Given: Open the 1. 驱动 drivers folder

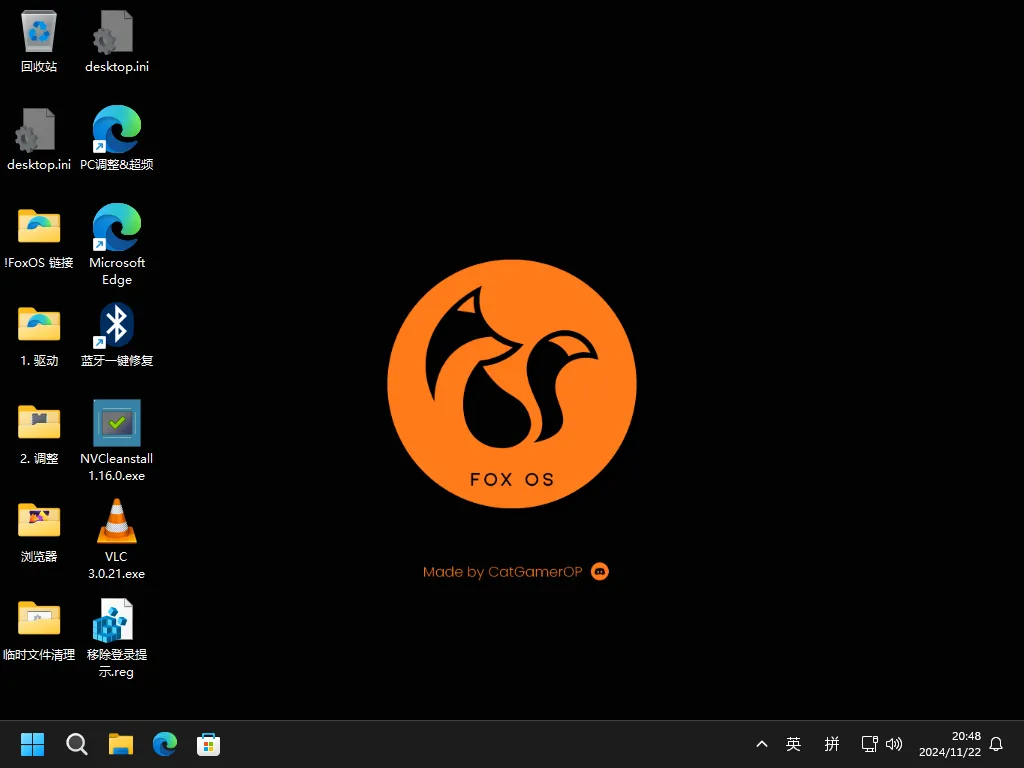Looking at the screenshot, I should pos(38,324).
